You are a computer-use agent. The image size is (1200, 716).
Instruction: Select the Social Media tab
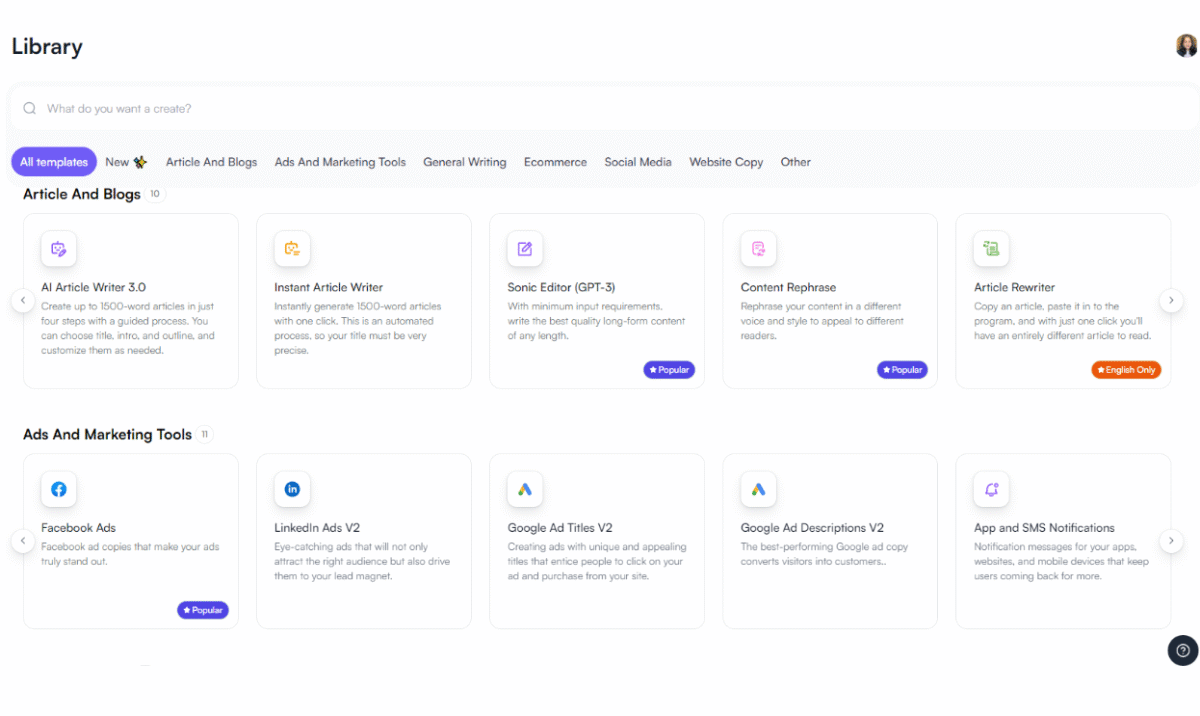(637, 162)
